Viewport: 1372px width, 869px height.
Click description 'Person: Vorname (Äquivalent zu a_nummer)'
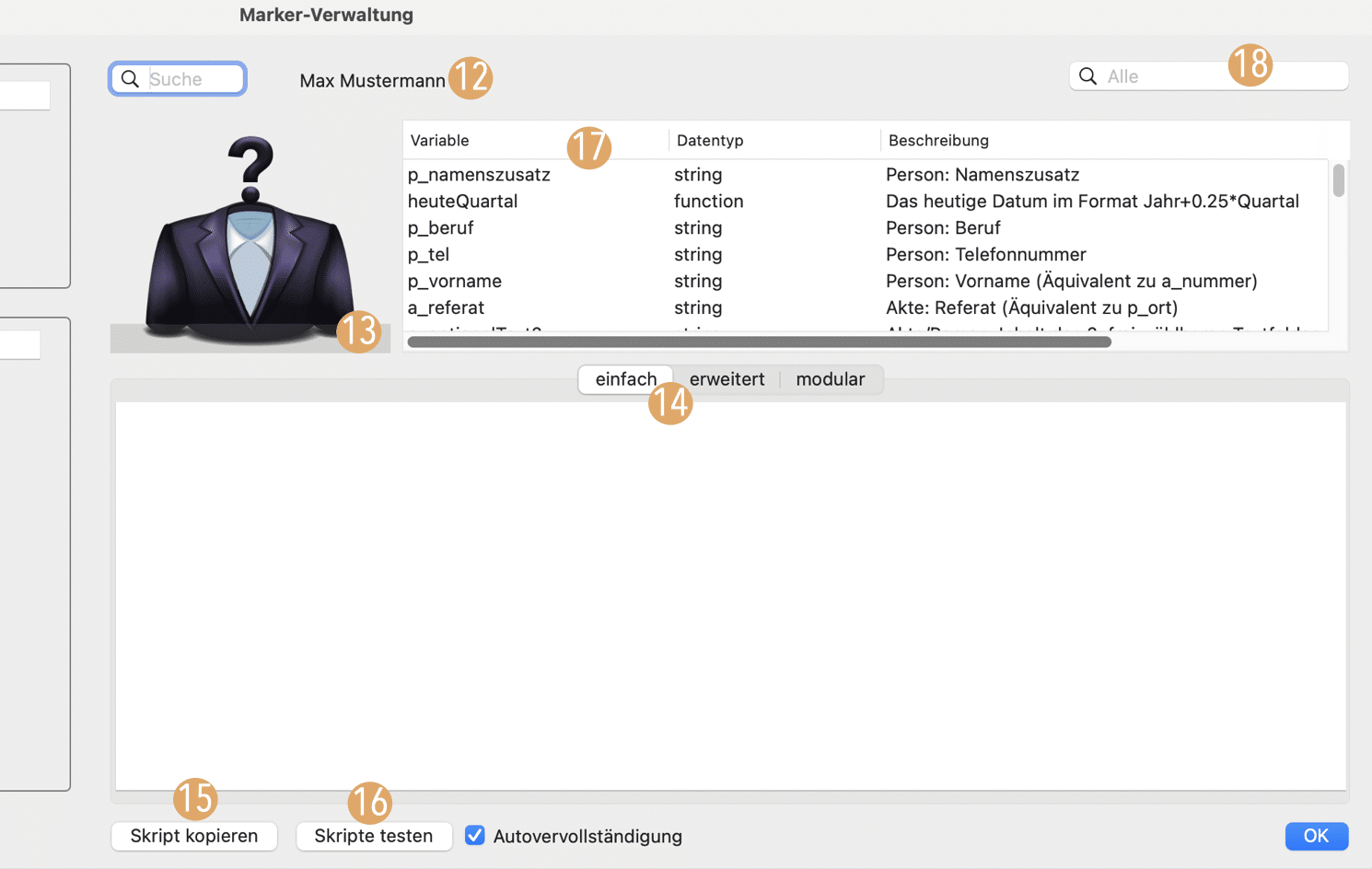[1072, 282]
